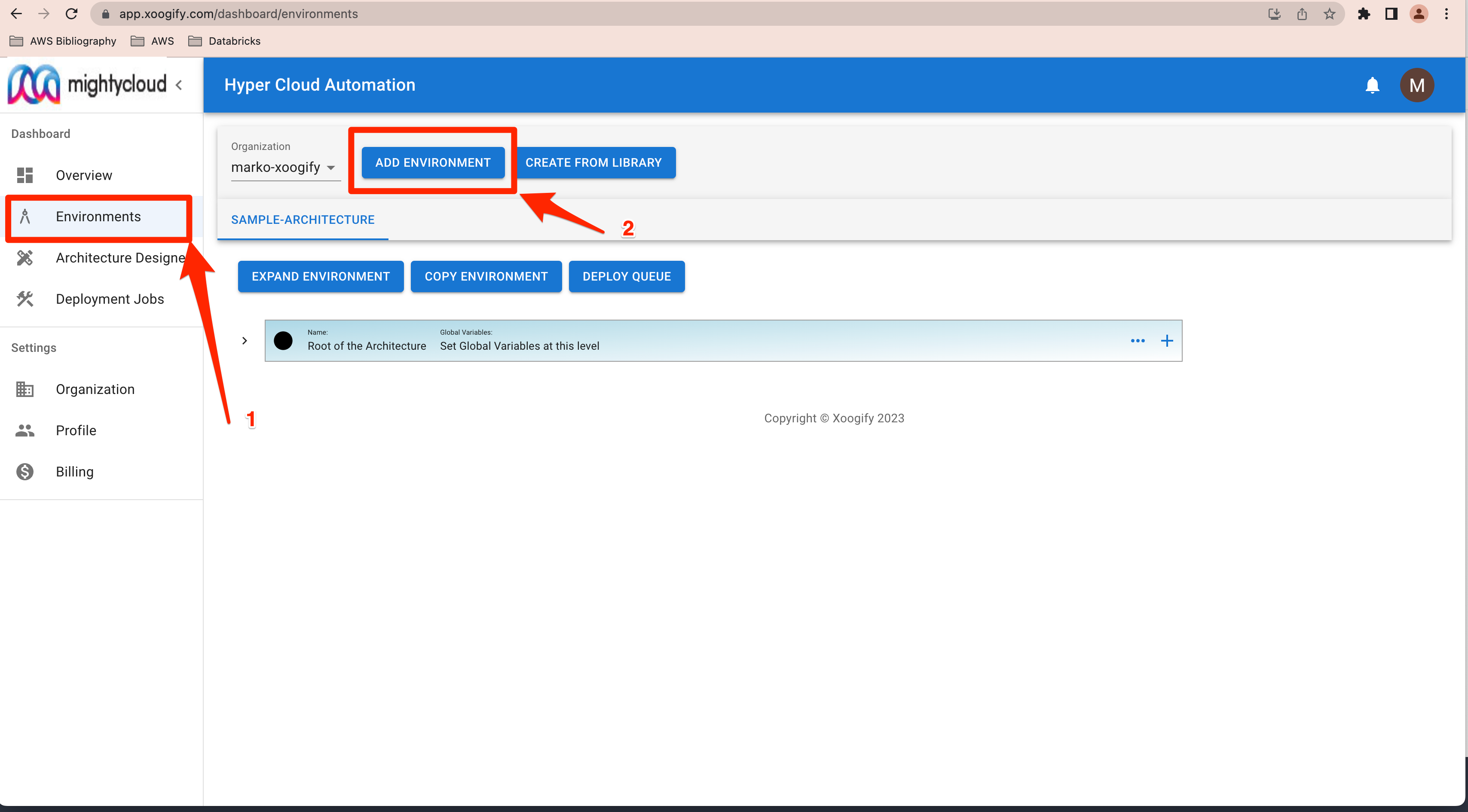Screen dimensions: 1468x812
Task: Select Environments in the sidebar
Action: tap(98, 217)
